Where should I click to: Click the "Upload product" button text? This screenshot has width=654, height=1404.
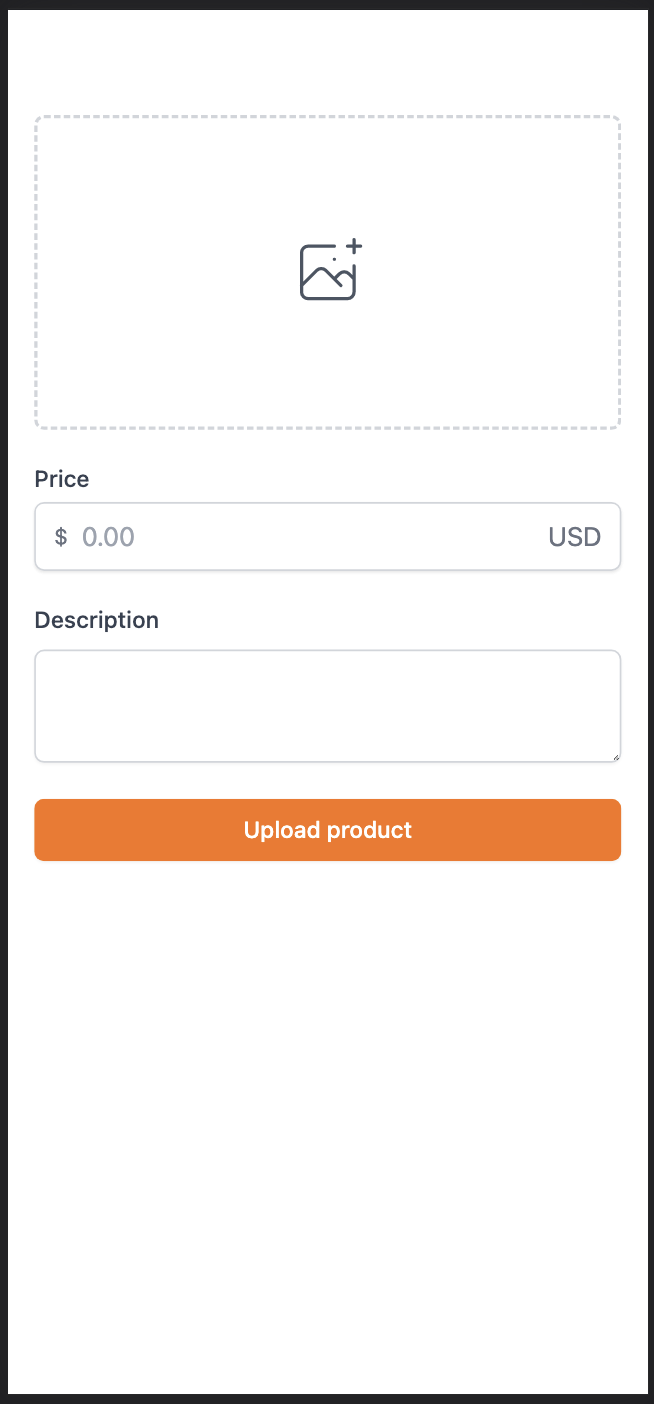click(328, 830)
